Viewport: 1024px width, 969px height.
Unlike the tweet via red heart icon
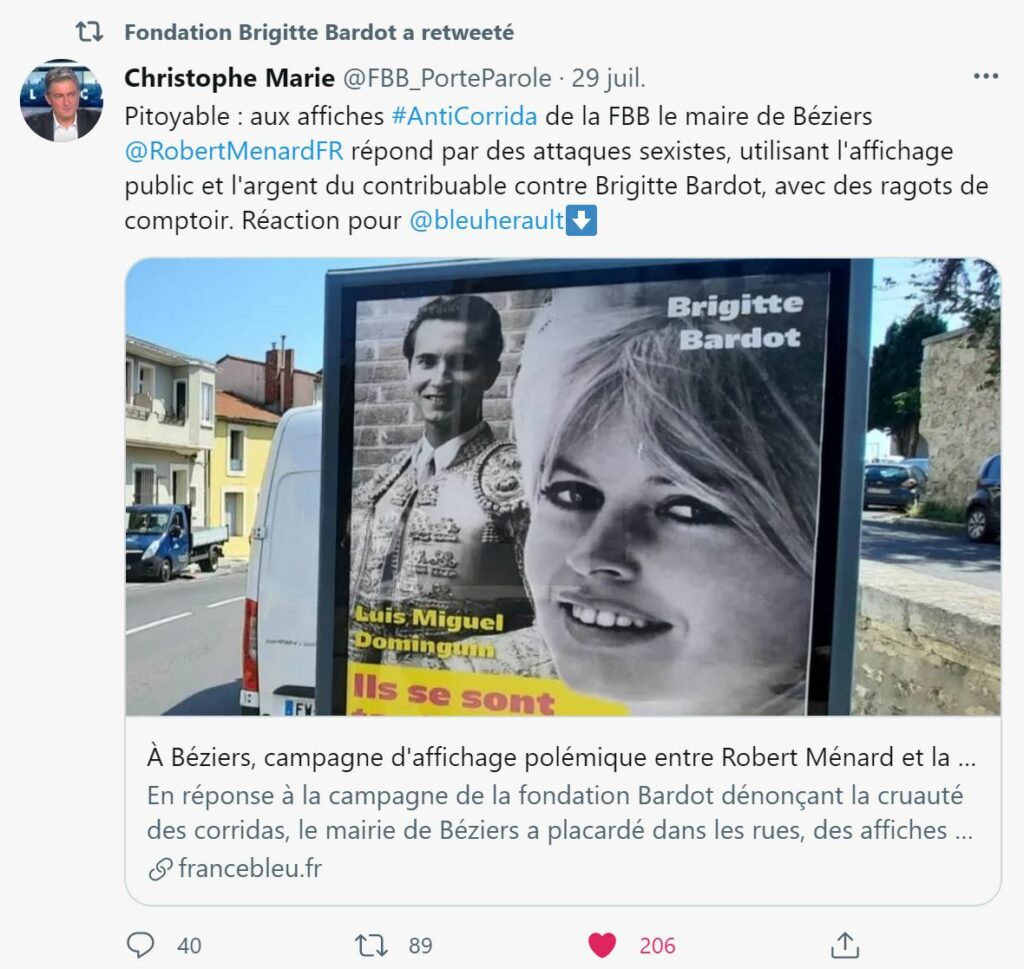pyautogui.click(x=601, y=945)
